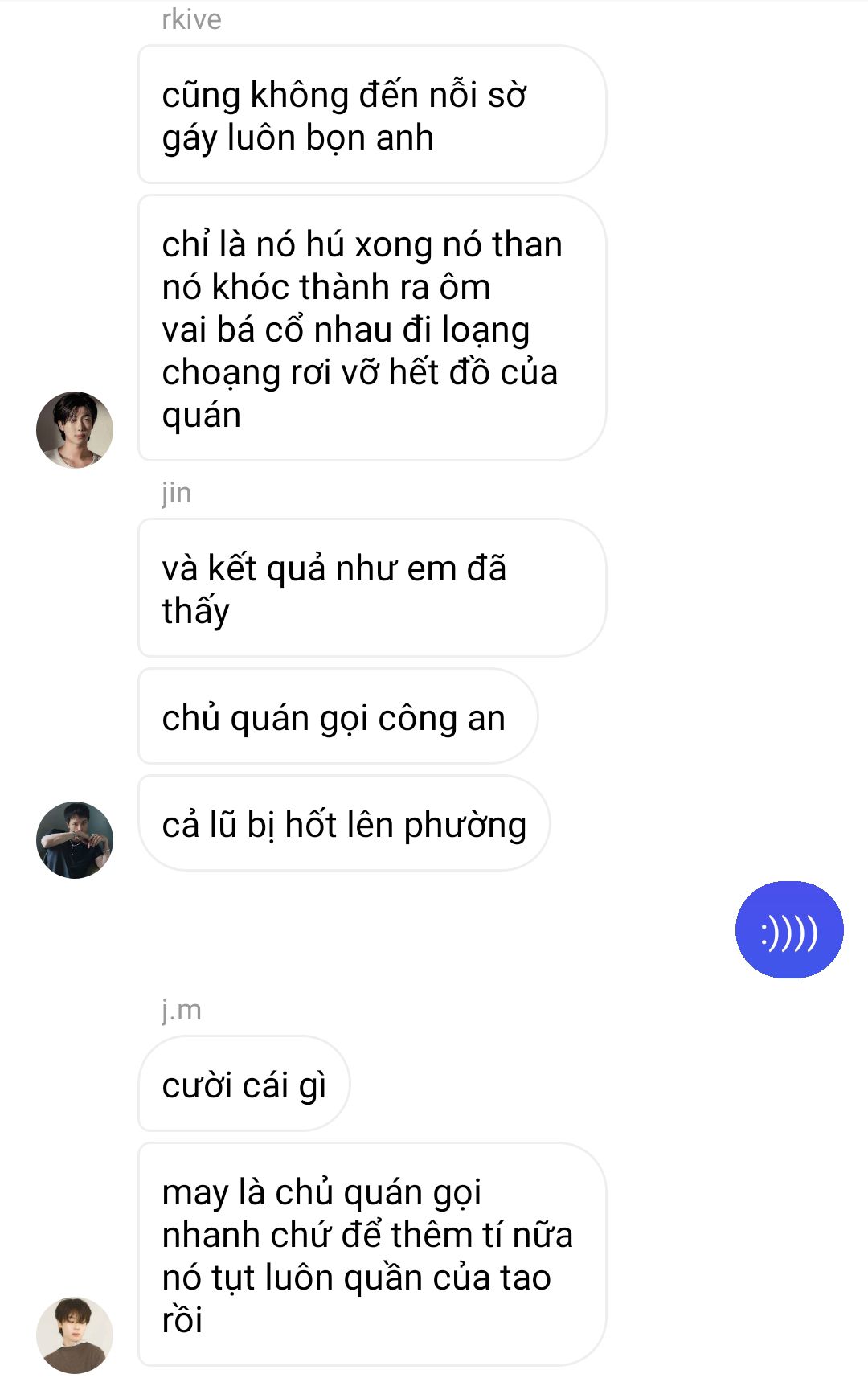The height and width of the screenshot is (1378, 868).
Task: Tap the 'chủ quán gọi công an' bubble
Action: click(x=338, y=716)
